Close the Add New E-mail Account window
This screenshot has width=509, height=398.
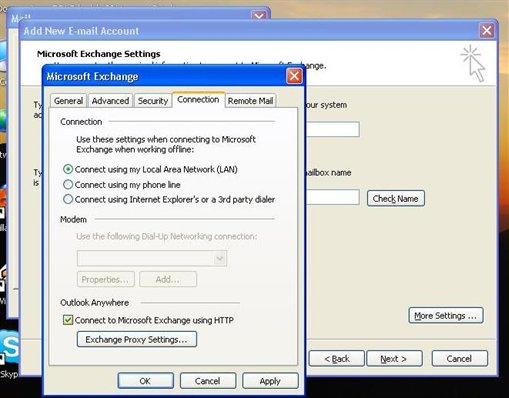(487, 31)
